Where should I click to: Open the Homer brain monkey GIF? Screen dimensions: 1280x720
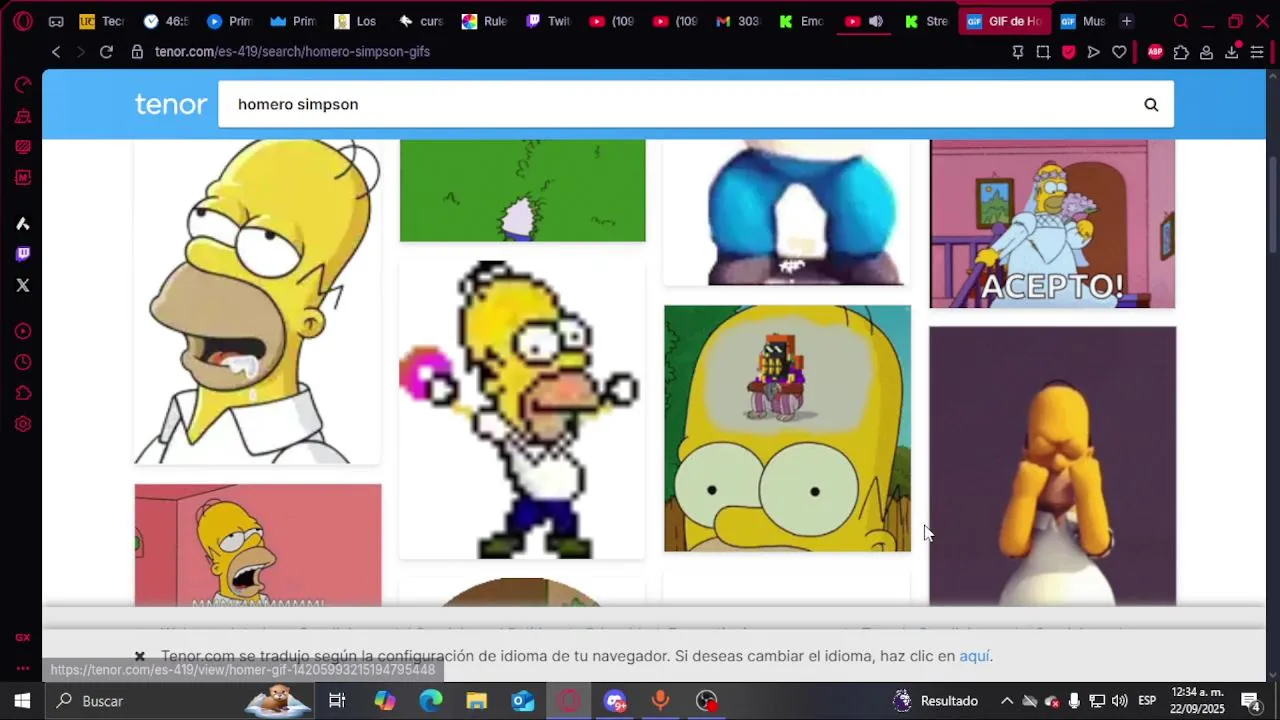pos(788,428)
